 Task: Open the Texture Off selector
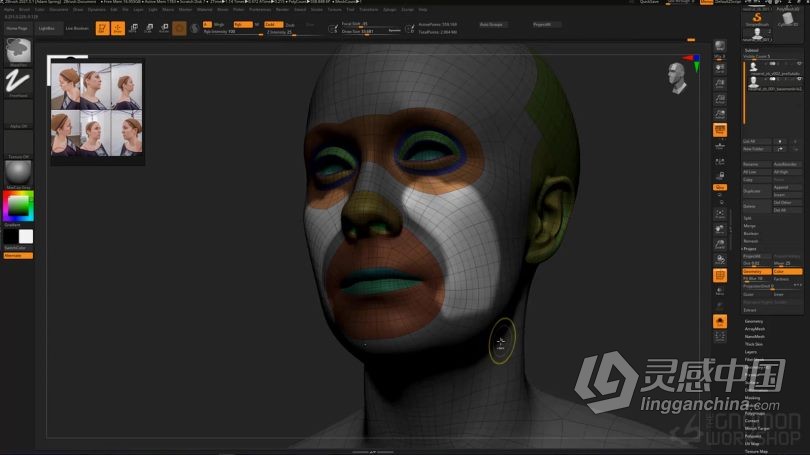tap(18, 144)
